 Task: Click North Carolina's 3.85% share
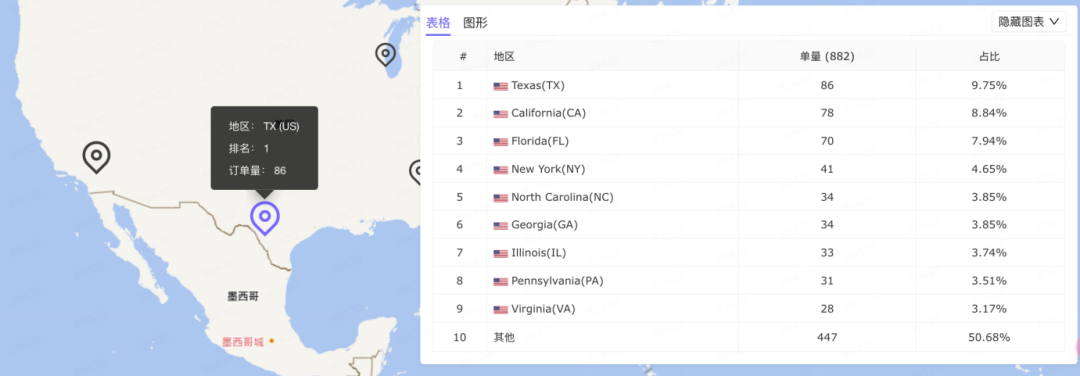coord(989,197)
